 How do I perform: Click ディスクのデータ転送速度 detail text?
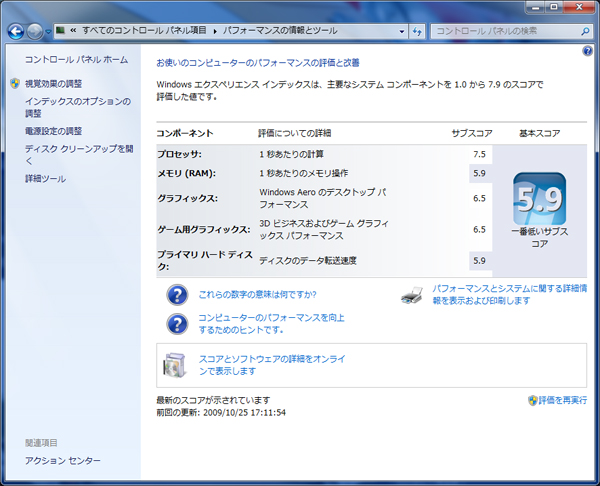click(308, 261)
